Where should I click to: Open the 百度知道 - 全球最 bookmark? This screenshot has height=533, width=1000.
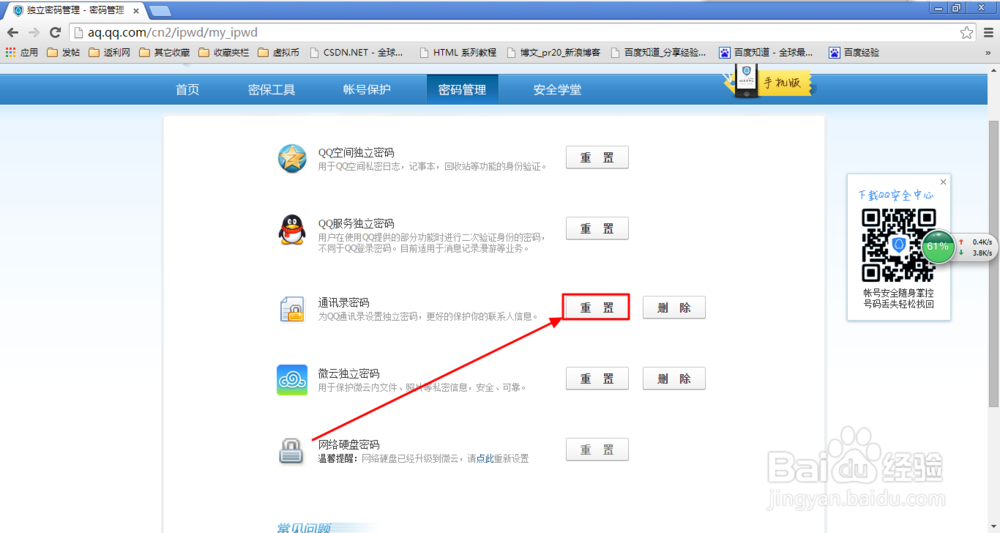click(766, 52)
